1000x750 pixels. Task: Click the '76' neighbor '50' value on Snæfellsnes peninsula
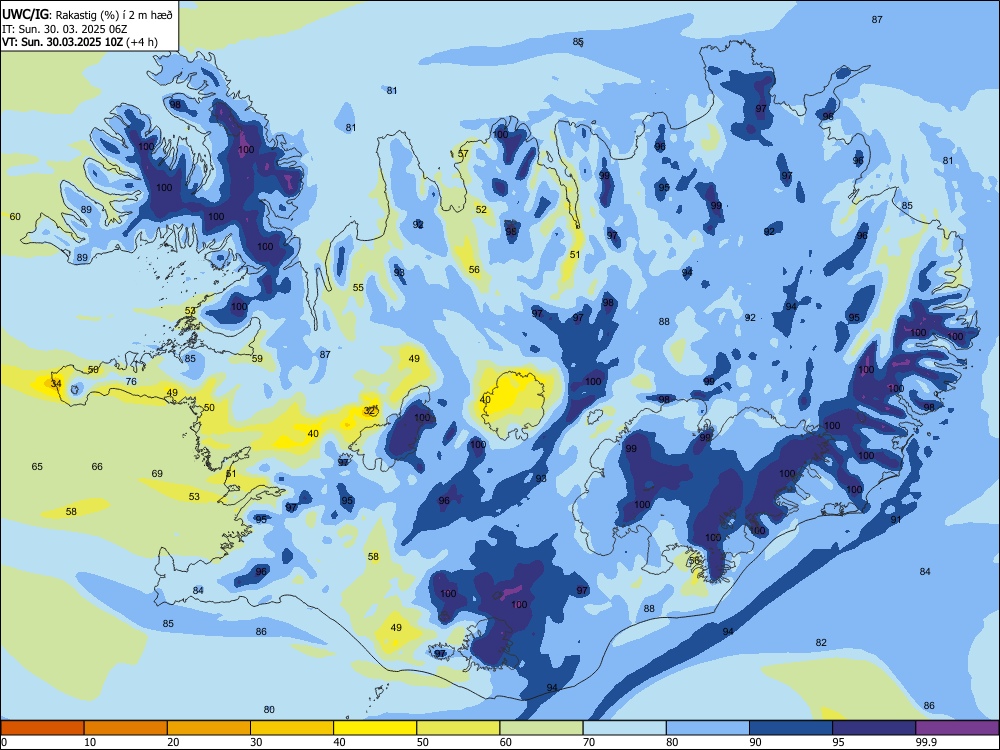click(93, 369)
